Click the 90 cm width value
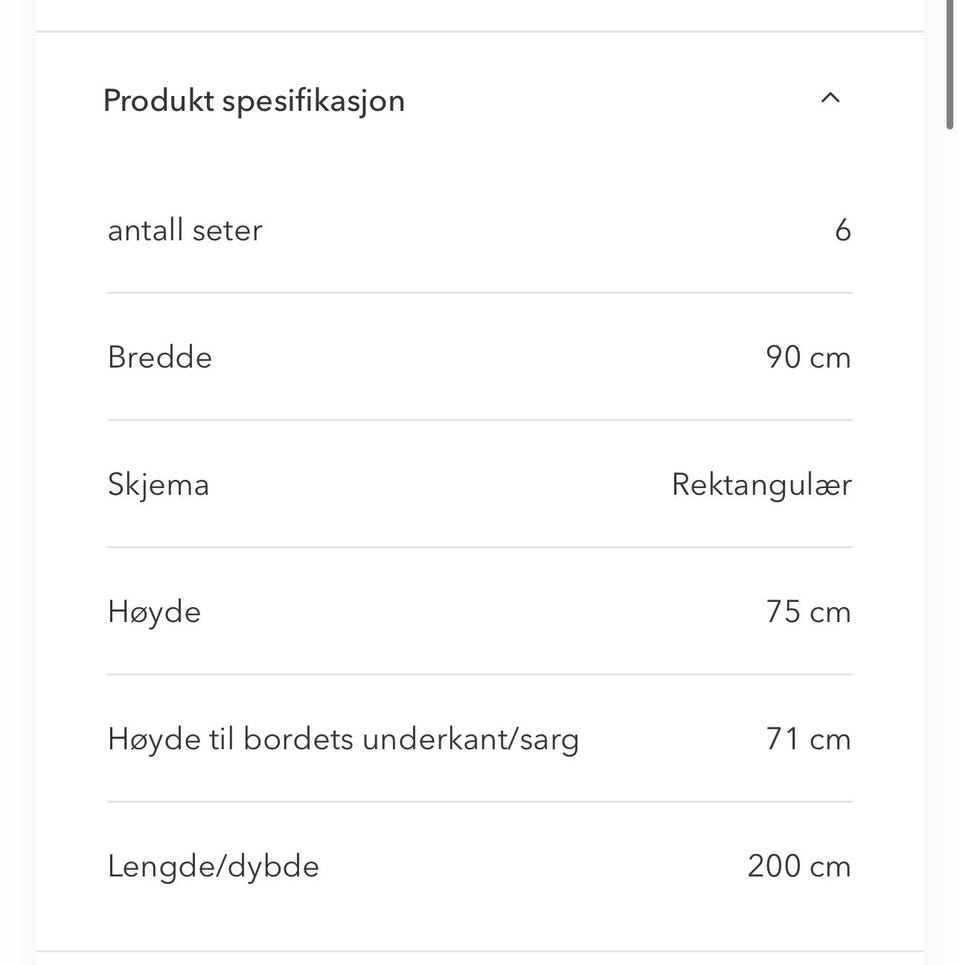 pos(808,358)
